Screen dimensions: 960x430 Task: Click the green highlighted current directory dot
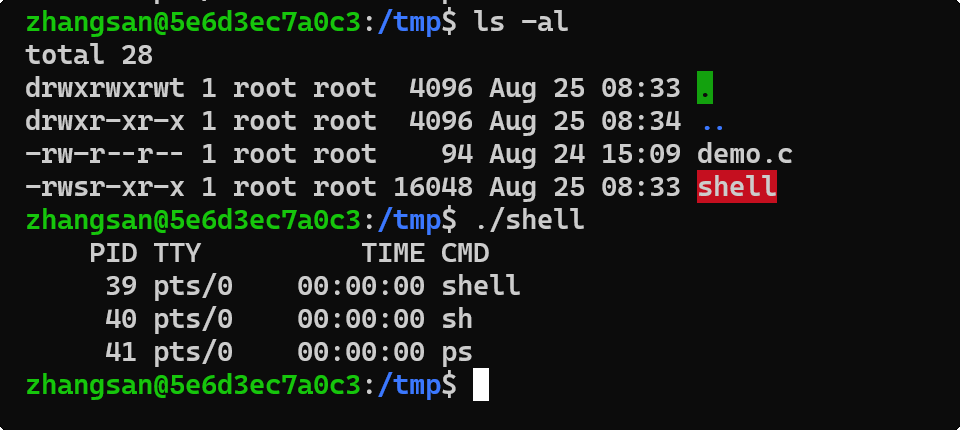coord(705,88)
